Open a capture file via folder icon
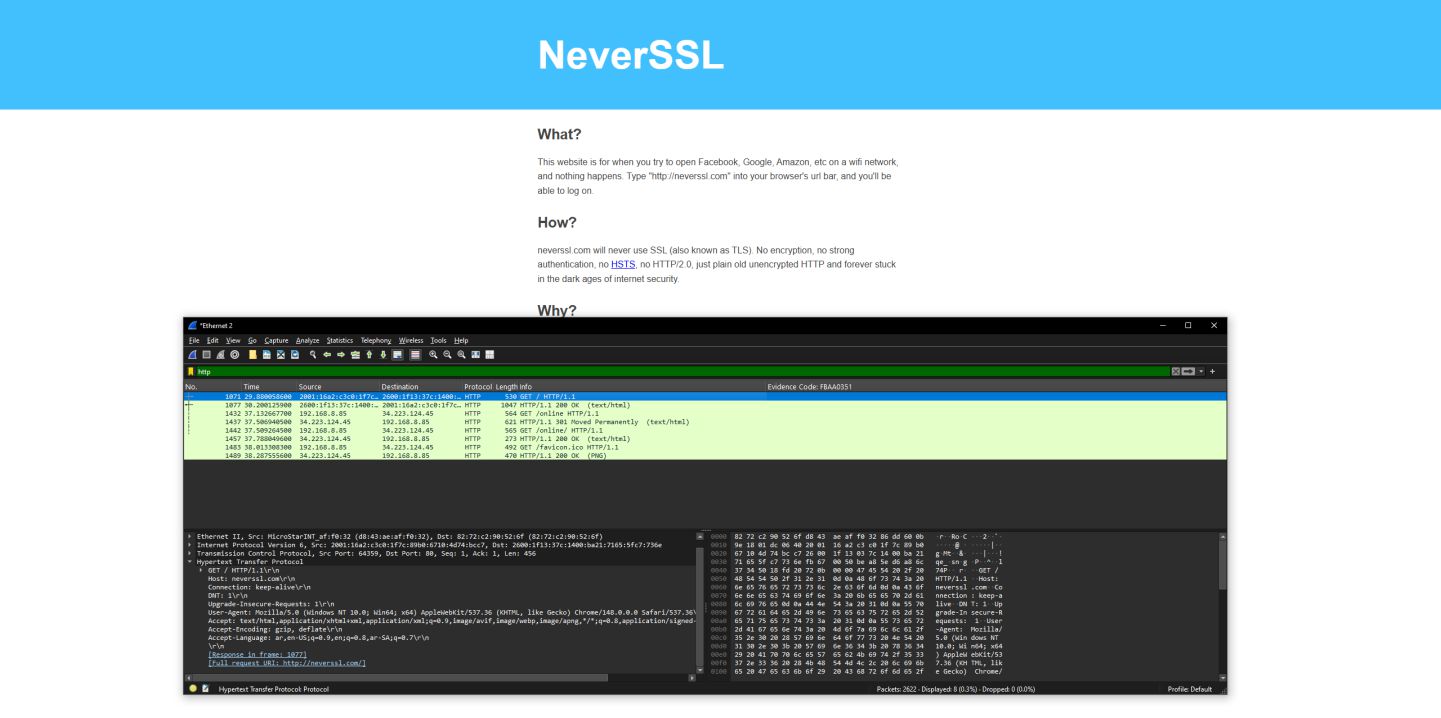The width and height of the screenshot is (1441, 718). point(253,355)
